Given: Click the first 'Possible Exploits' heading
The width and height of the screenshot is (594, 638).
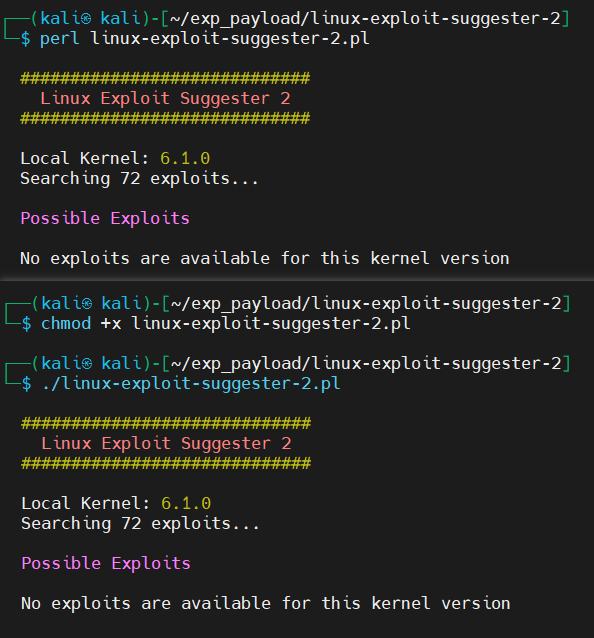Looking at the screenshot, I should [x=105, y=218].
